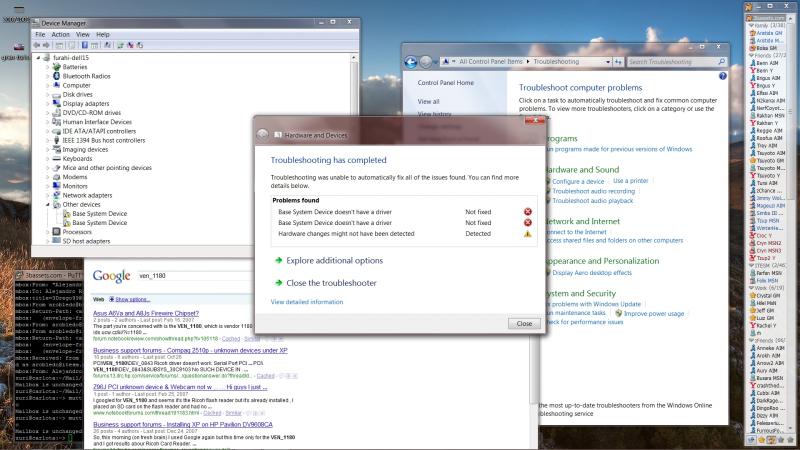This screenshot has width=800, height=450.
Task: Click the blue help icon in Troubleshooting window
Action: 723,76
